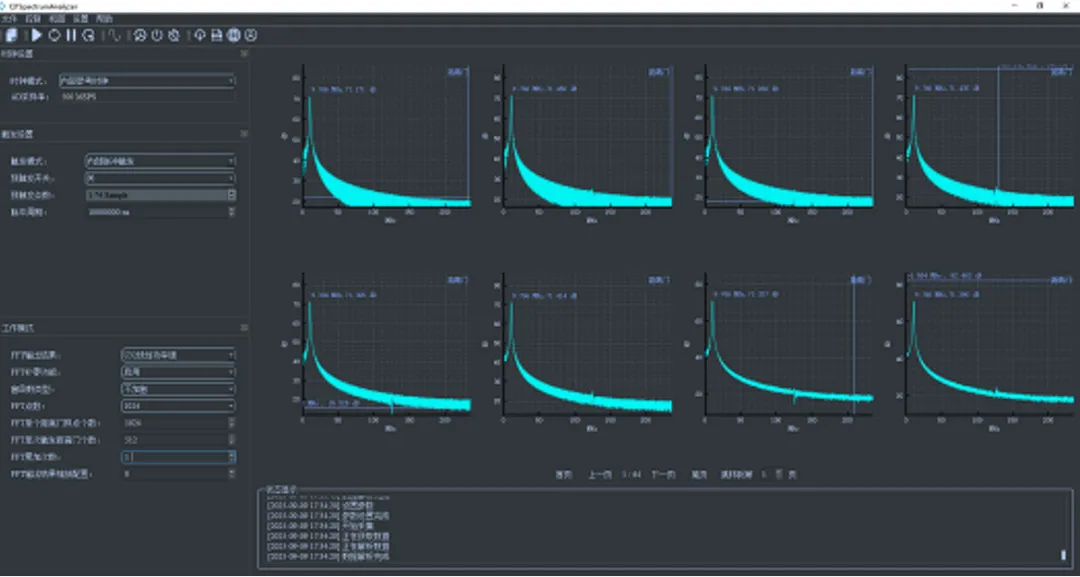Click the power-symbol icon in the toolbar

coord(157,35)
